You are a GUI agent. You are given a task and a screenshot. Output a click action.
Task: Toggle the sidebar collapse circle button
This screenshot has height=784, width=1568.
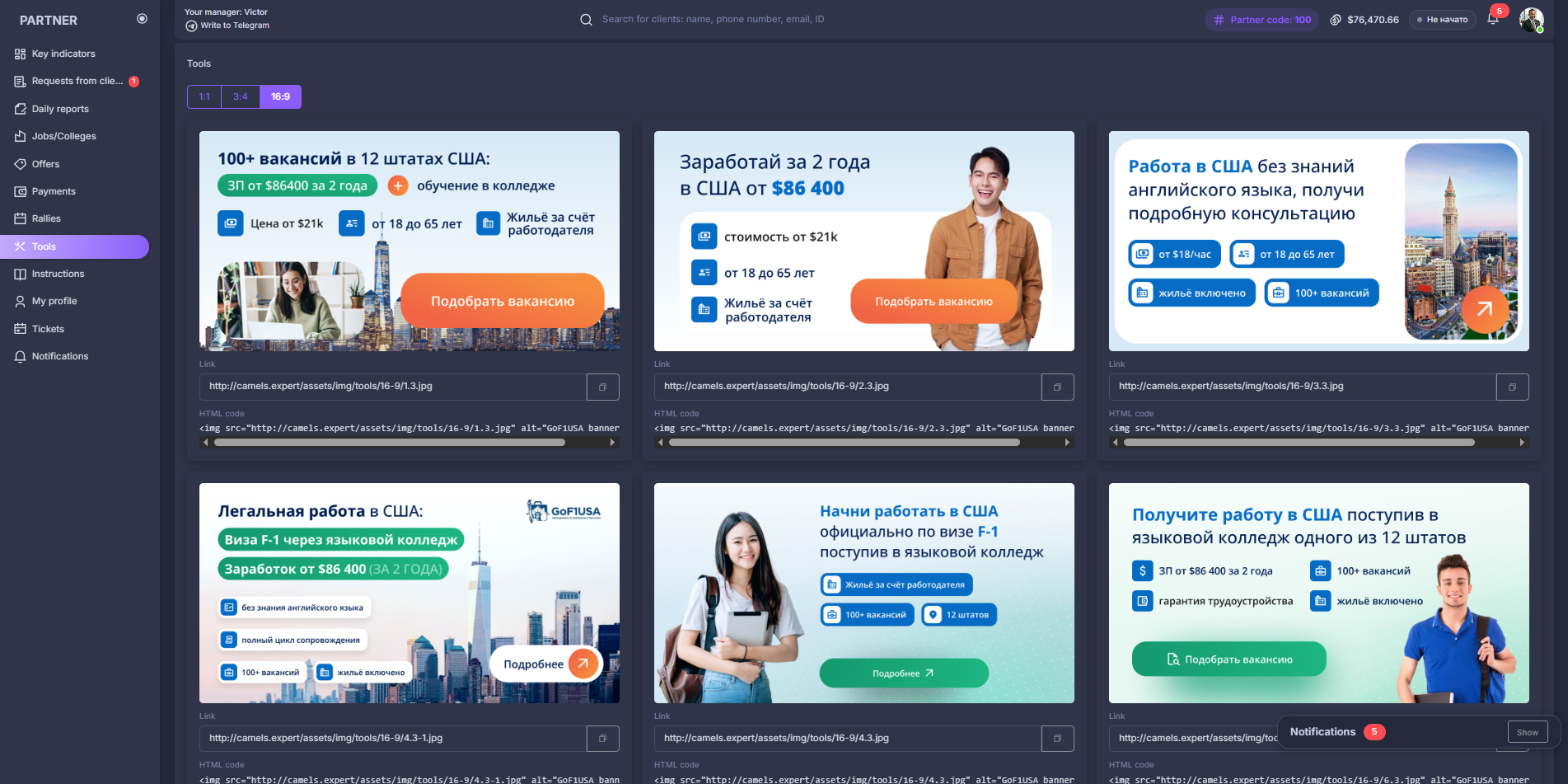142,19
